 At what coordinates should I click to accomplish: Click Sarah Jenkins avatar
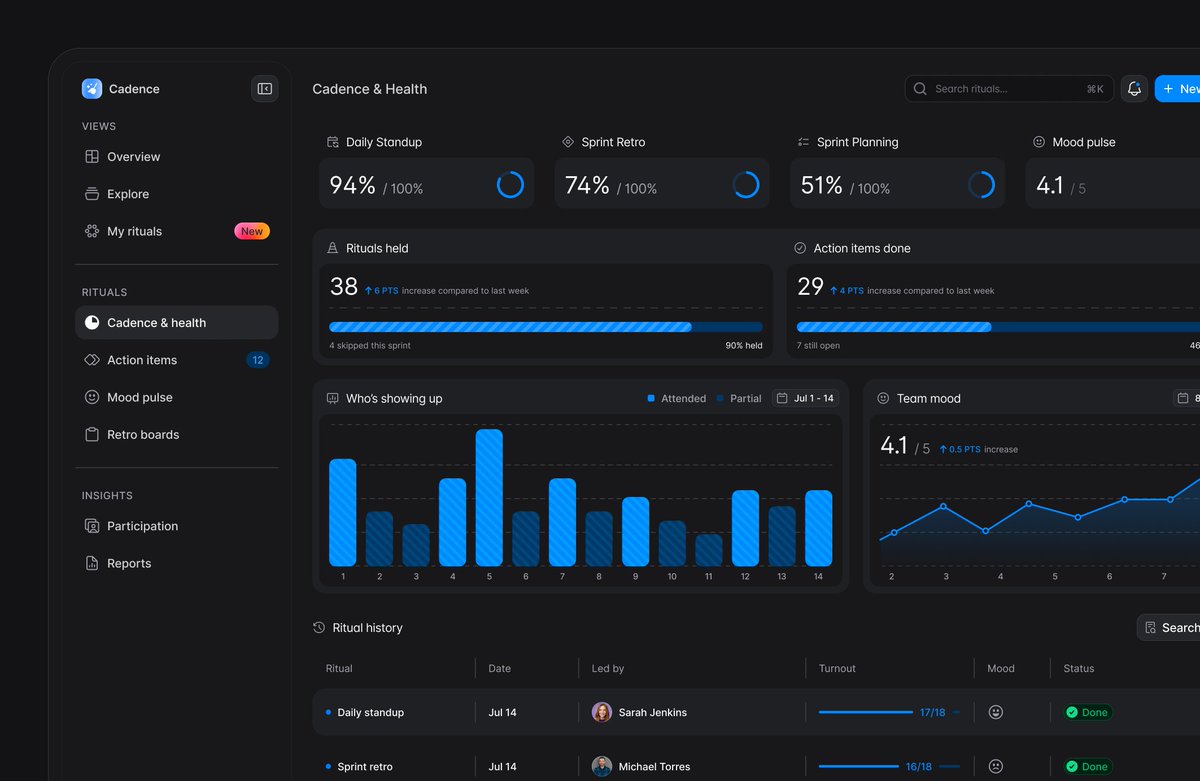(602, 712)
